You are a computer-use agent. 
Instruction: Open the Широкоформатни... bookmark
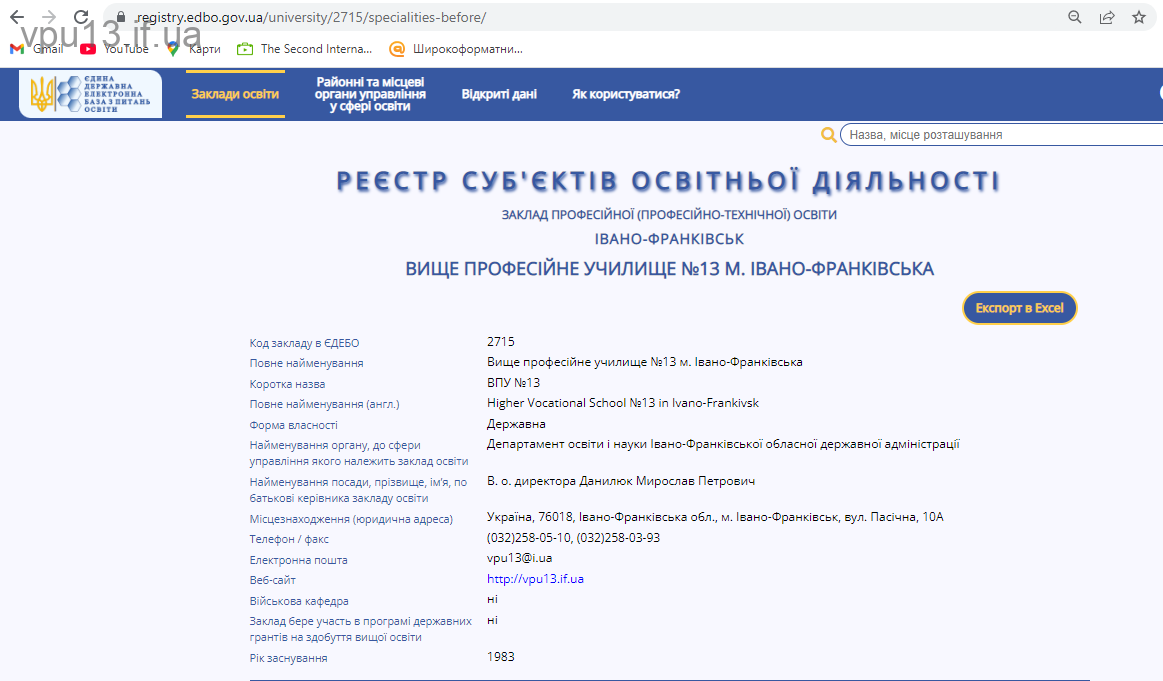pos(456,48)
